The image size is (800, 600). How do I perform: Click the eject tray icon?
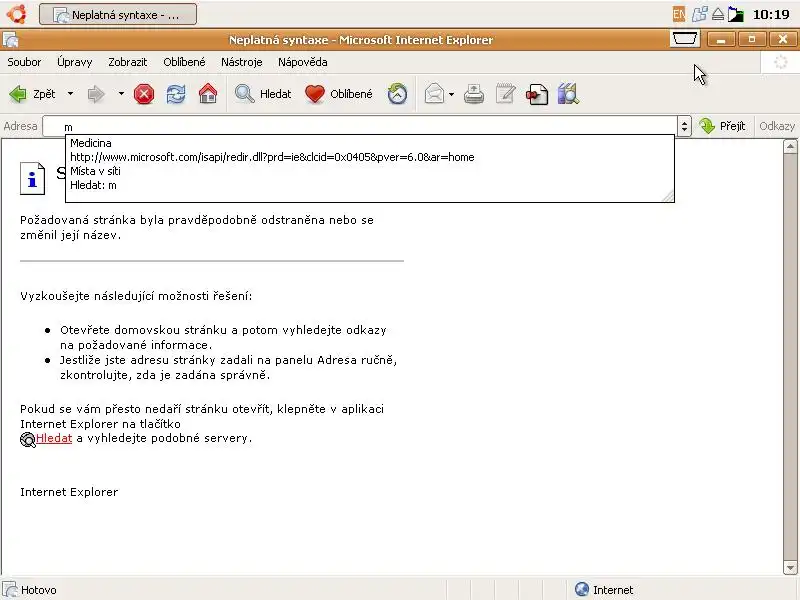[717, 15]
